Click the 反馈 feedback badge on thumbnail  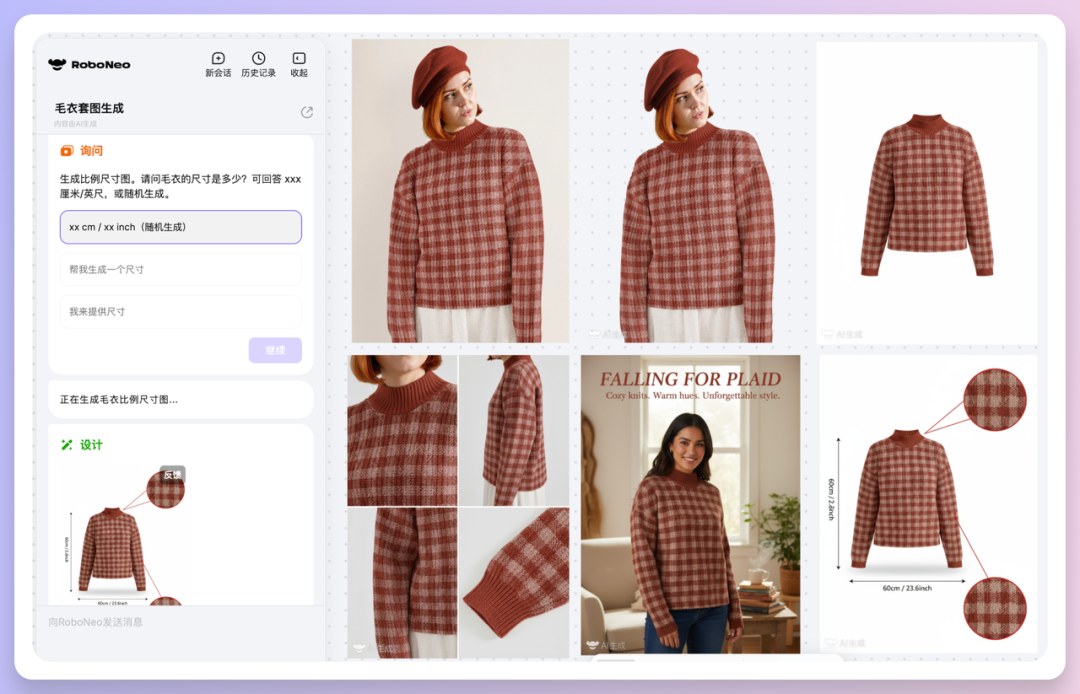(x=173, y=475)
